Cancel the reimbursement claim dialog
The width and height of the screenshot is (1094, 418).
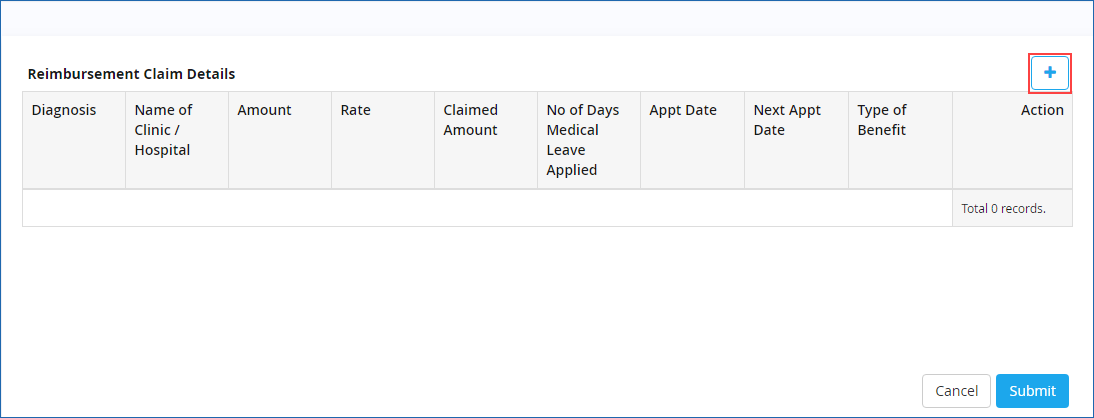tap(956, 391)
